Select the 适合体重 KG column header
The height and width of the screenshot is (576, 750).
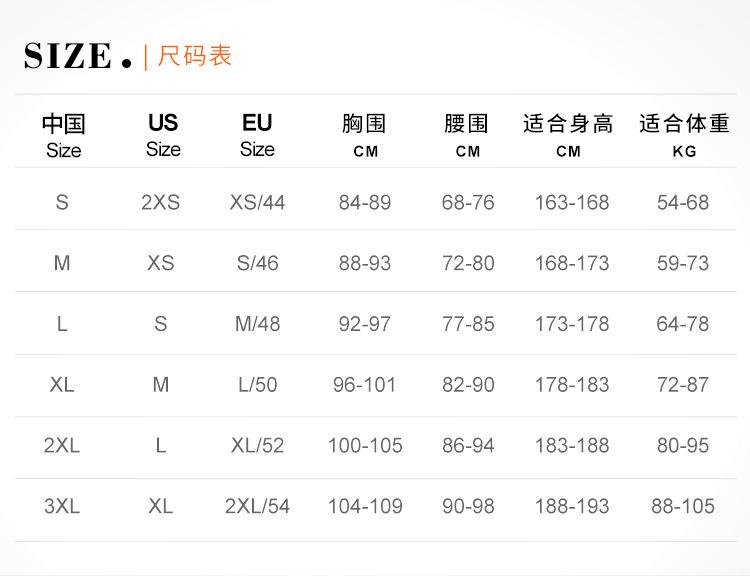(x=684, y=135)
